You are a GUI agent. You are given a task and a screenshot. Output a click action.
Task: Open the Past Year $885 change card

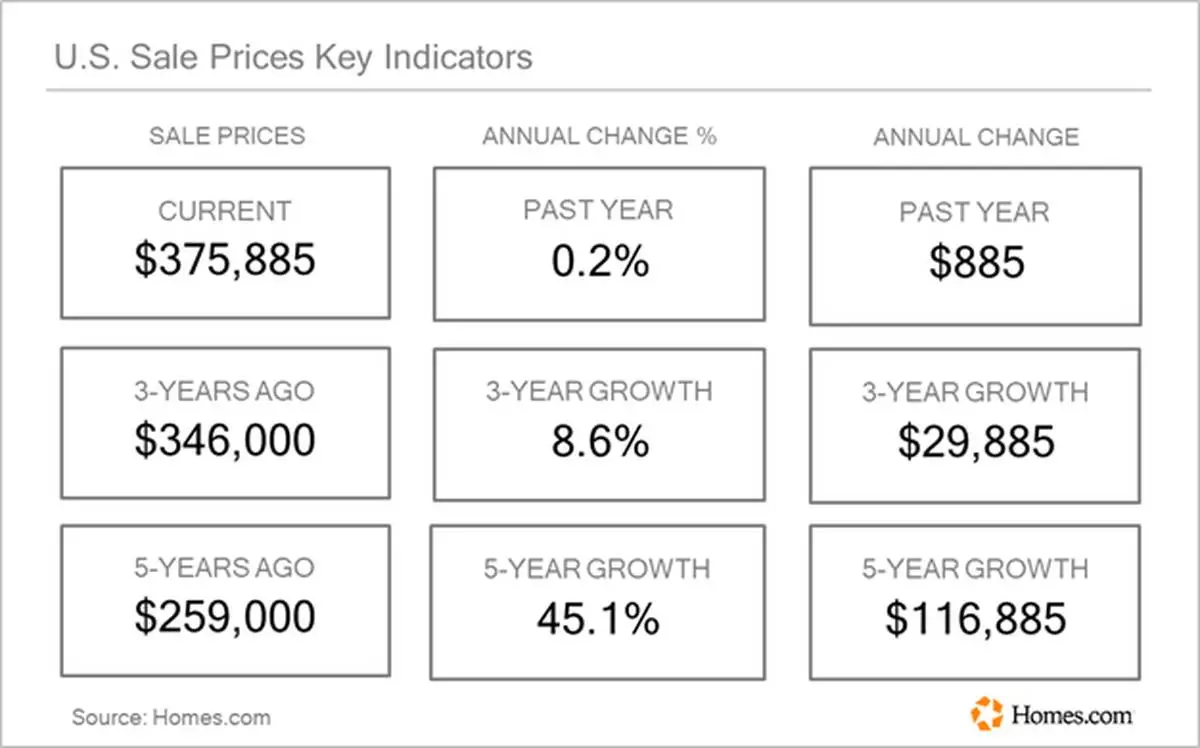975,246
